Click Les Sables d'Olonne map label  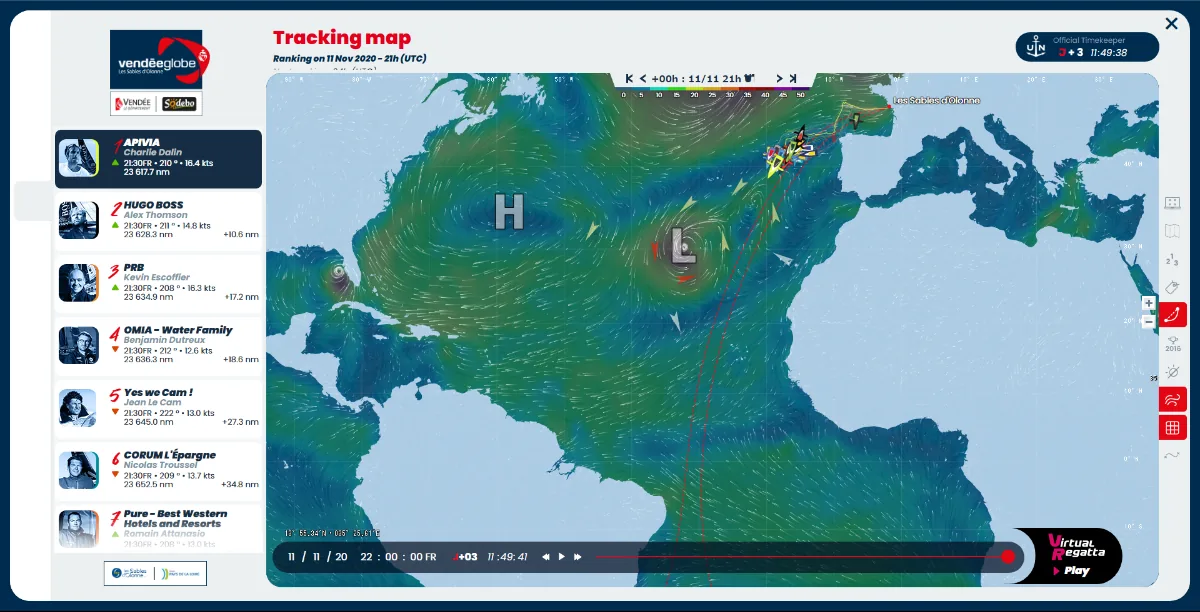point(936,100)
